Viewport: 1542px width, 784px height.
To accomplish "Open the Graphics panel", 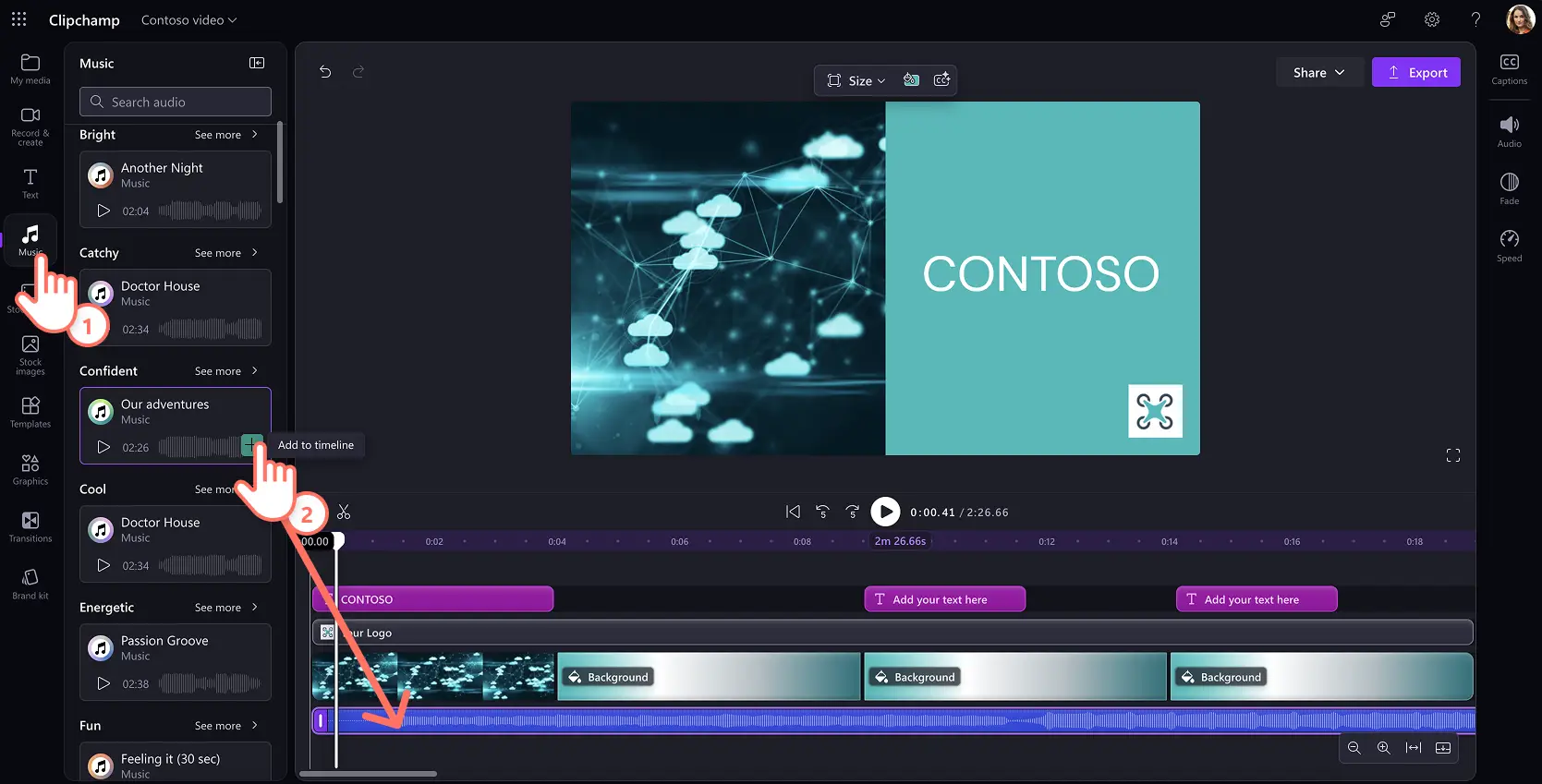I will pyautogui.click(x=30, y=470).
